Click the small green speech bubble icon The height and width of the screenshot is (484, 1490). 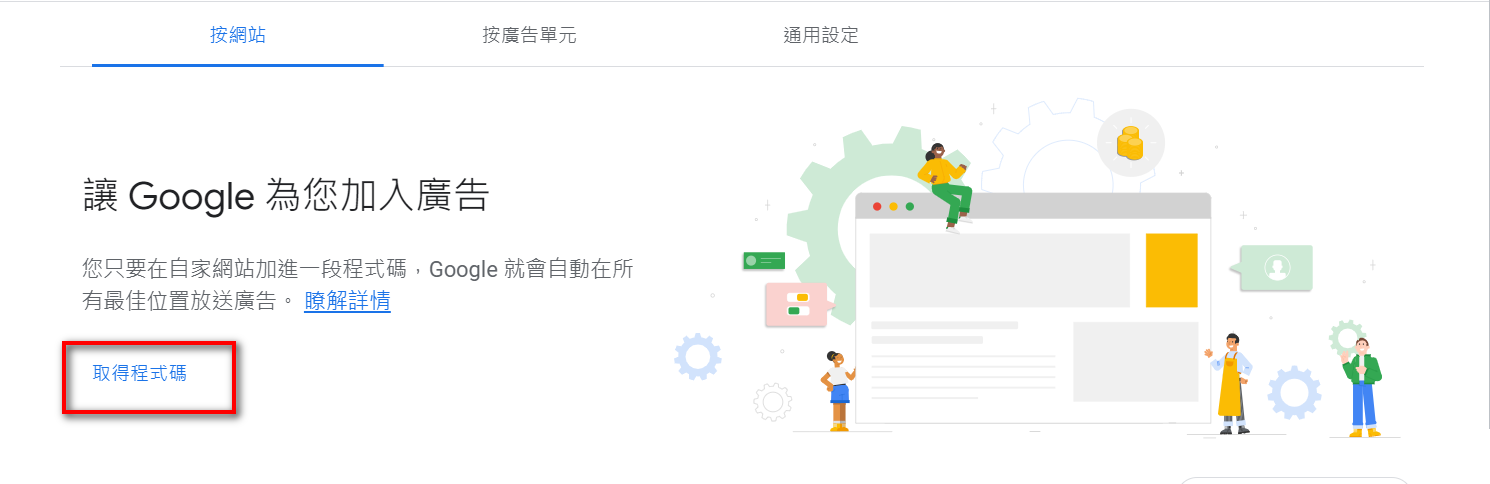[764, 261]
